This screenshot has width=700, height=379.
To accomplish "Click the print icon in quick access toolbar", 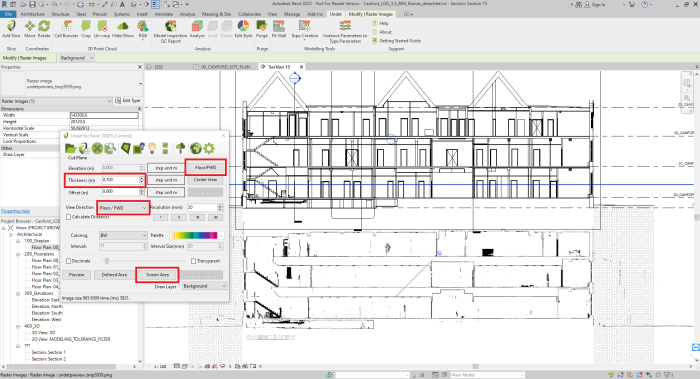I will (80, 4).
